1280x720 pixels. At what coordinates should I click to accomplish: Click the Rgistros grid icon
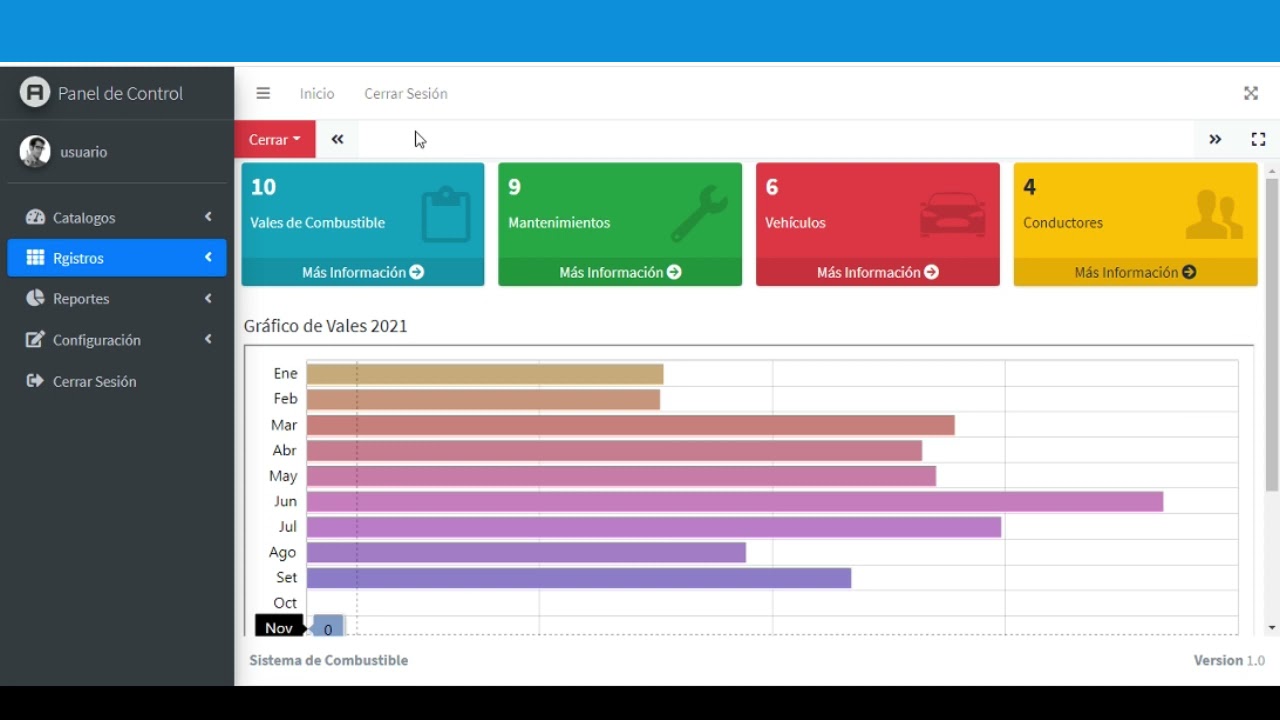pyautogui.click(x=35, y=258)
